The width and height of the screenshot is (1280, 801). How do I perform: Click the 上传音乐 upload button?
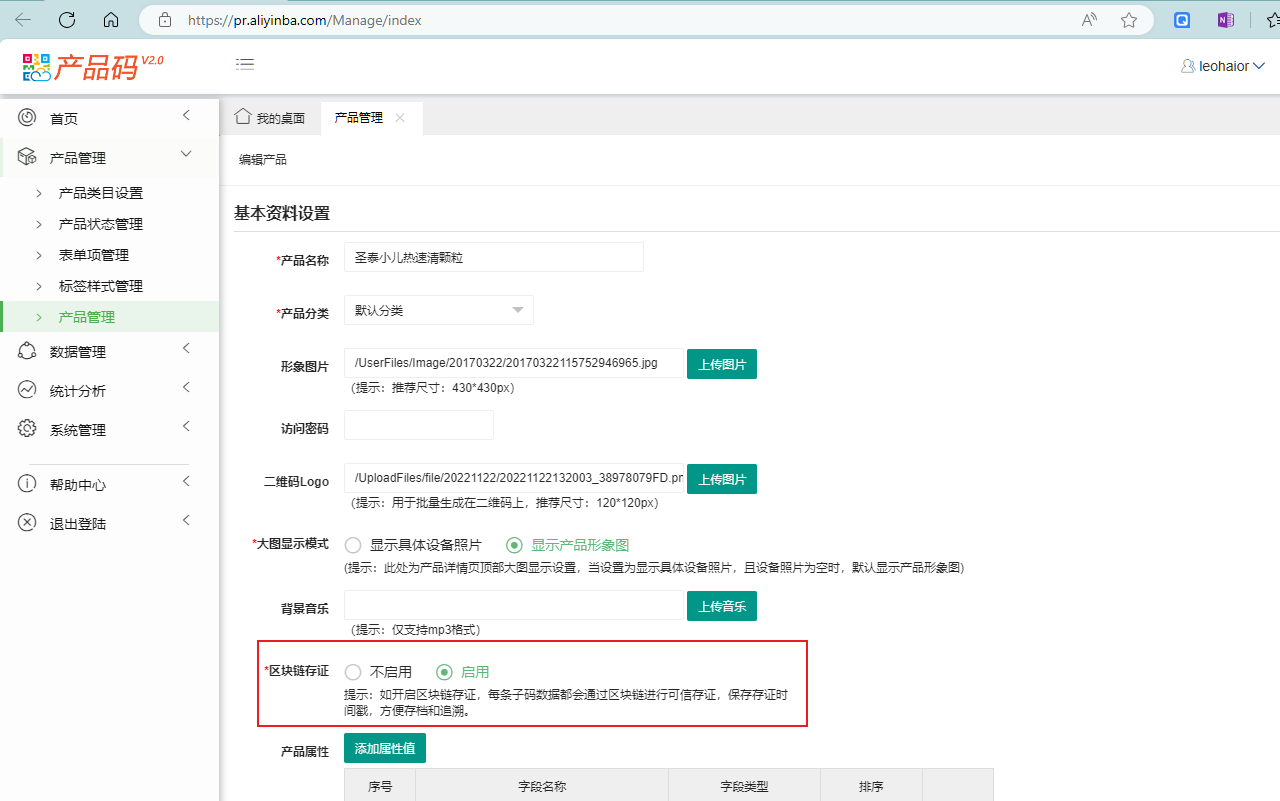click(721, 606)
